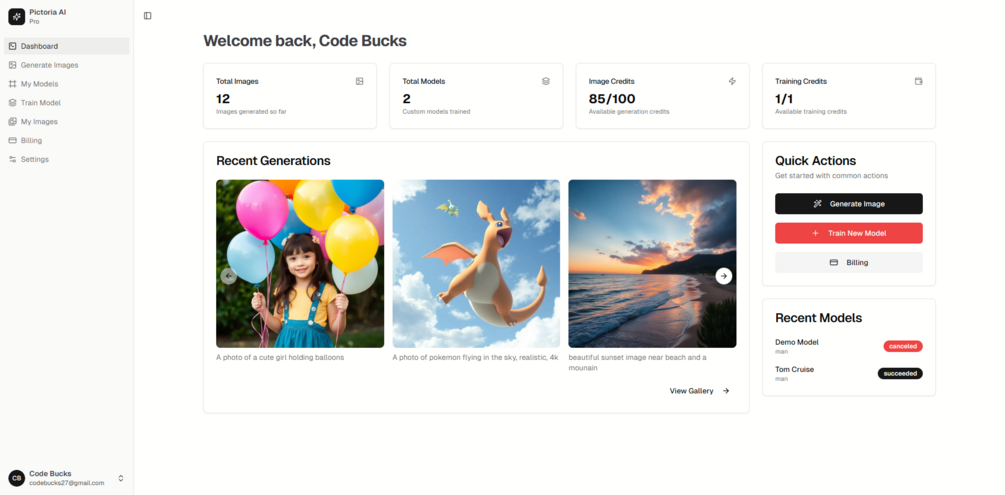The width and height of the screenshot is (1005, 495).
Task: Click the Total Images card icon
Action: [x=360, y=81]
